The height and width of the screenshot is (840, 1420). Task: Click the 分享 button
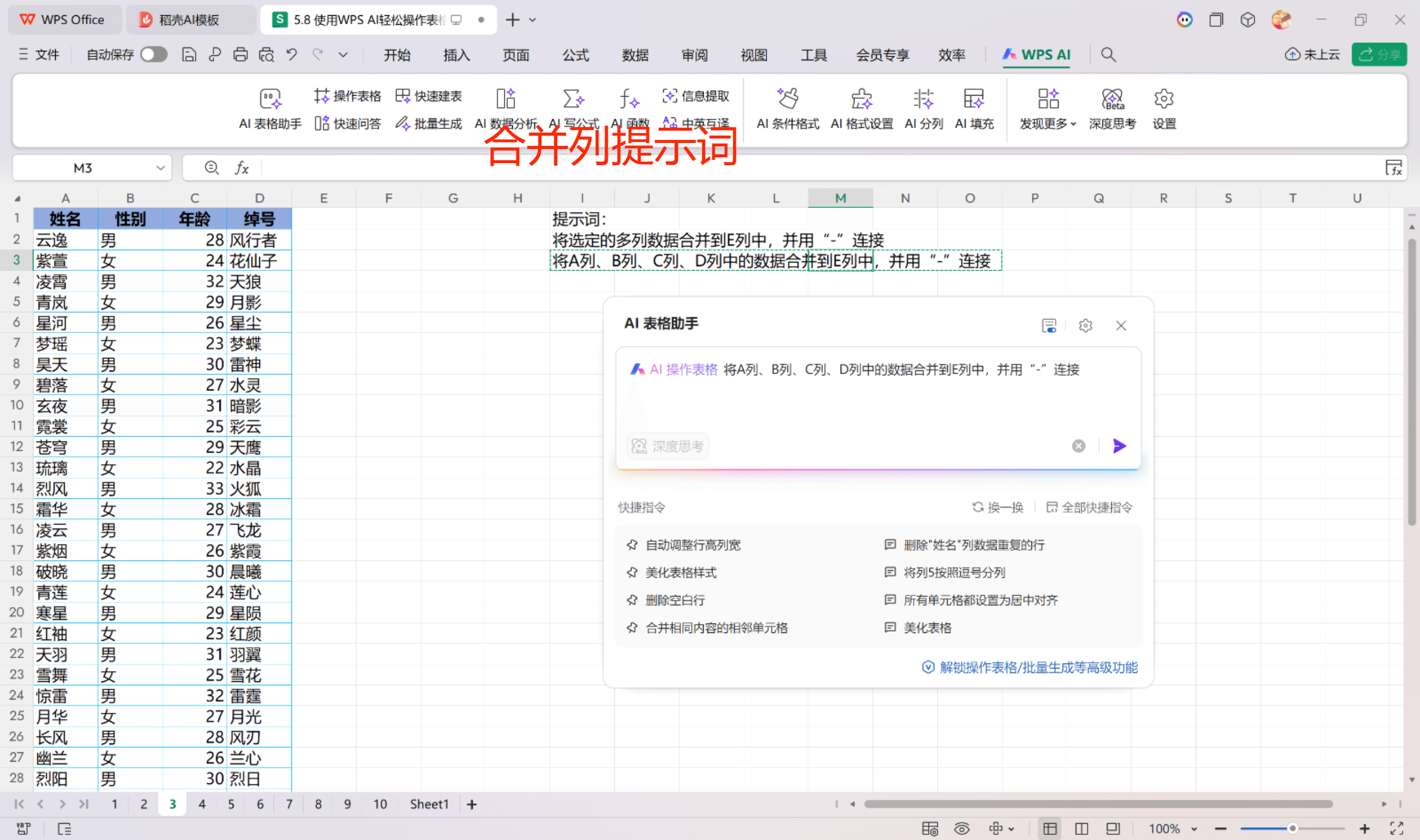click(1379, 54)
